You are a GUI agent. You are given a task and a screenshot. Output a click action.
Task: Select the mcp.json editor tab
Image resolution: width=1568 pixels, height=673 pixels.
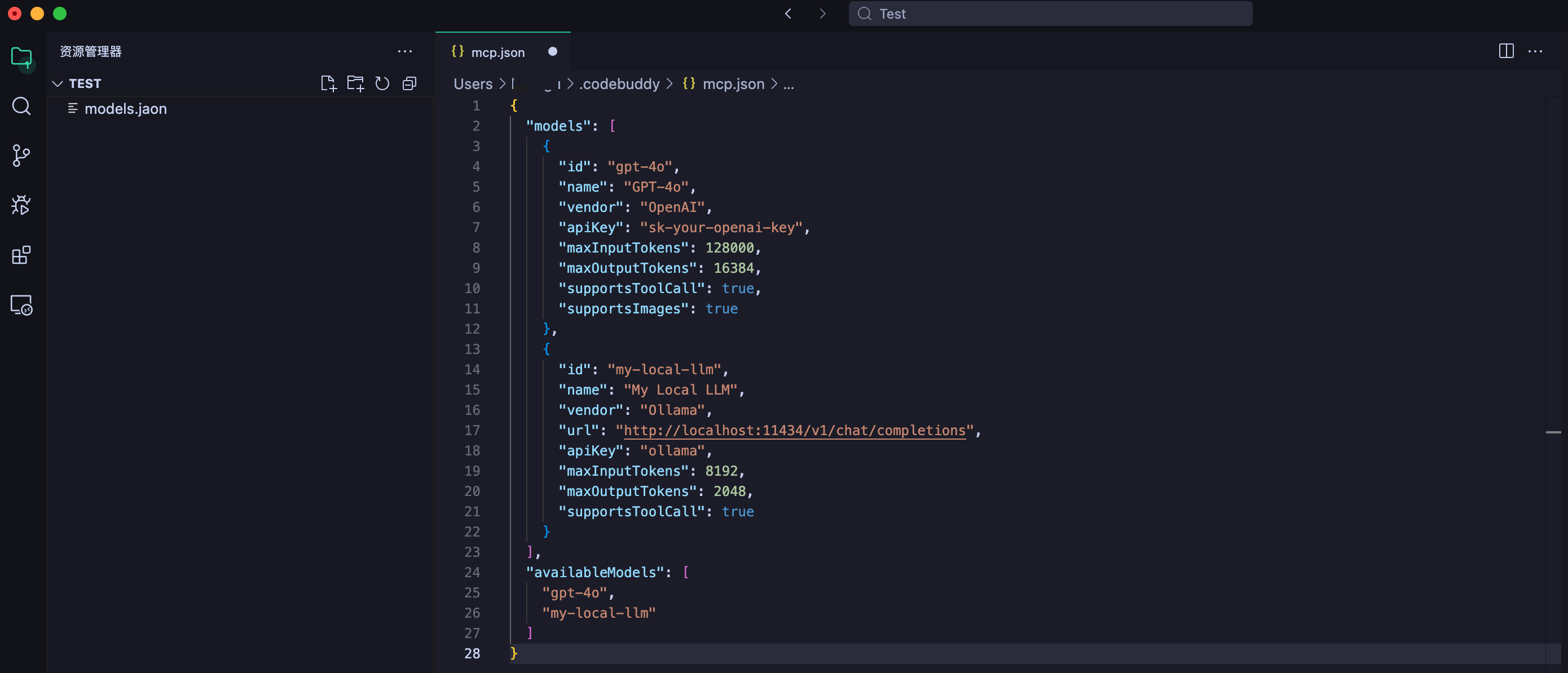497,52
